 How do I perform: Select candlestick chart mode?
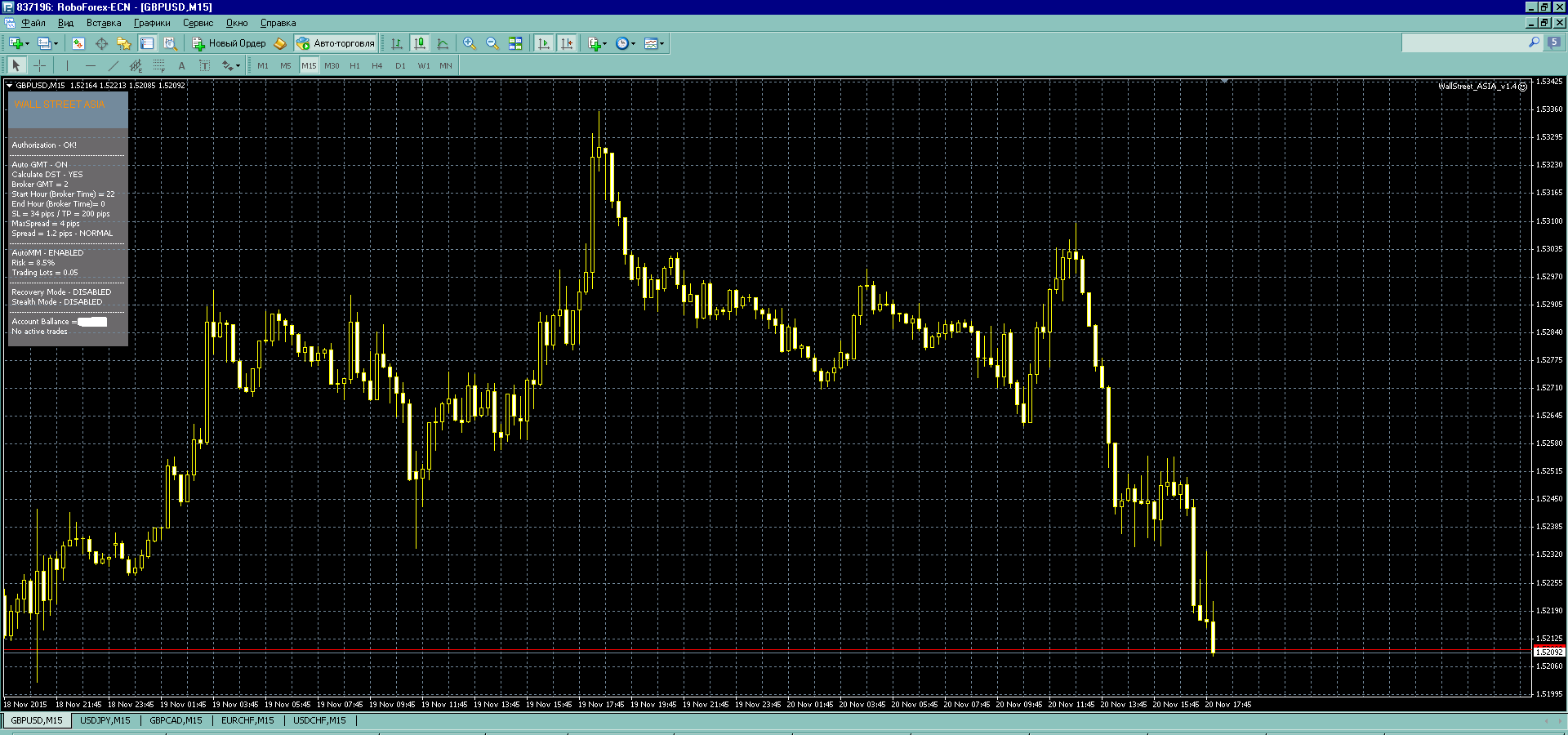[x=420, y=43]
